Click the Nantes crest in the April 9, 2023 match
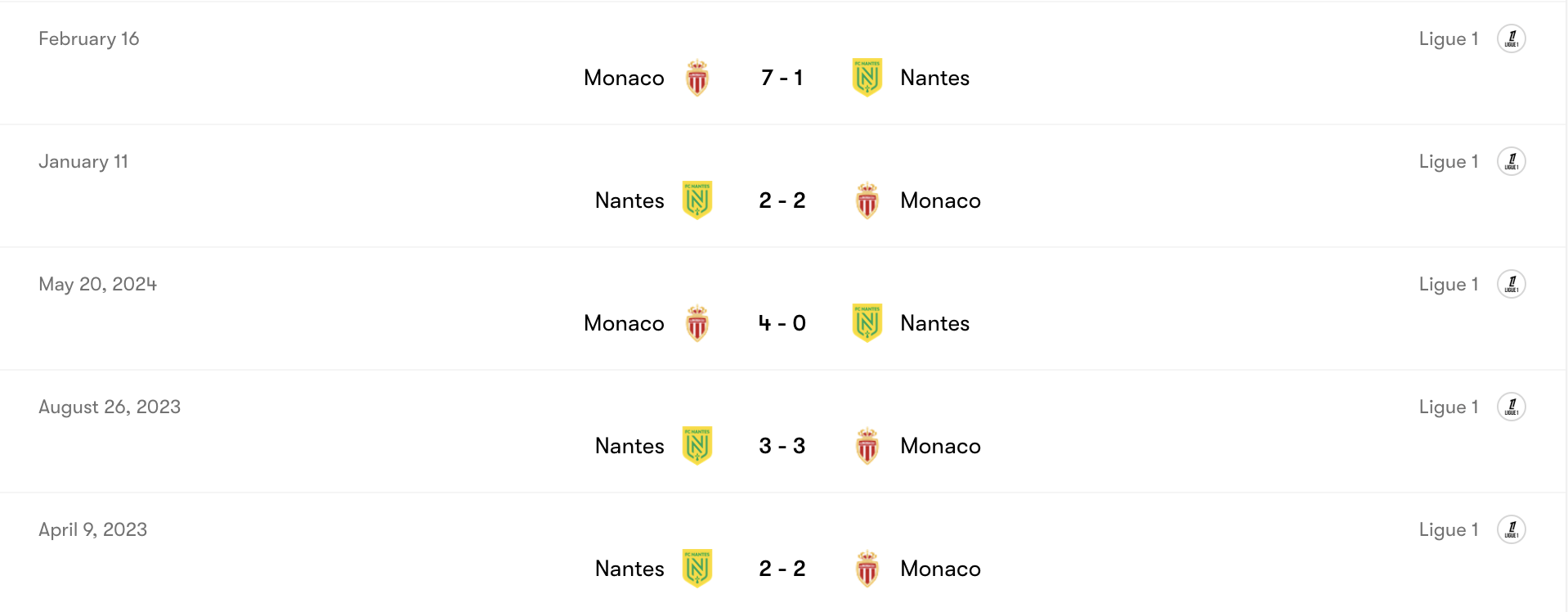1568x612 pixels. click(x=697, y=569)
